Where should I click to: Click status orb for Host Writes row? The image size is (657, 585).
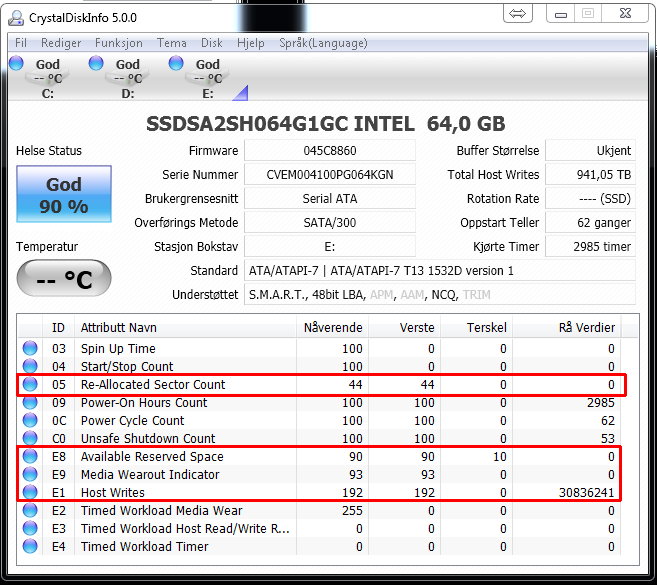(x=30, y=492)
